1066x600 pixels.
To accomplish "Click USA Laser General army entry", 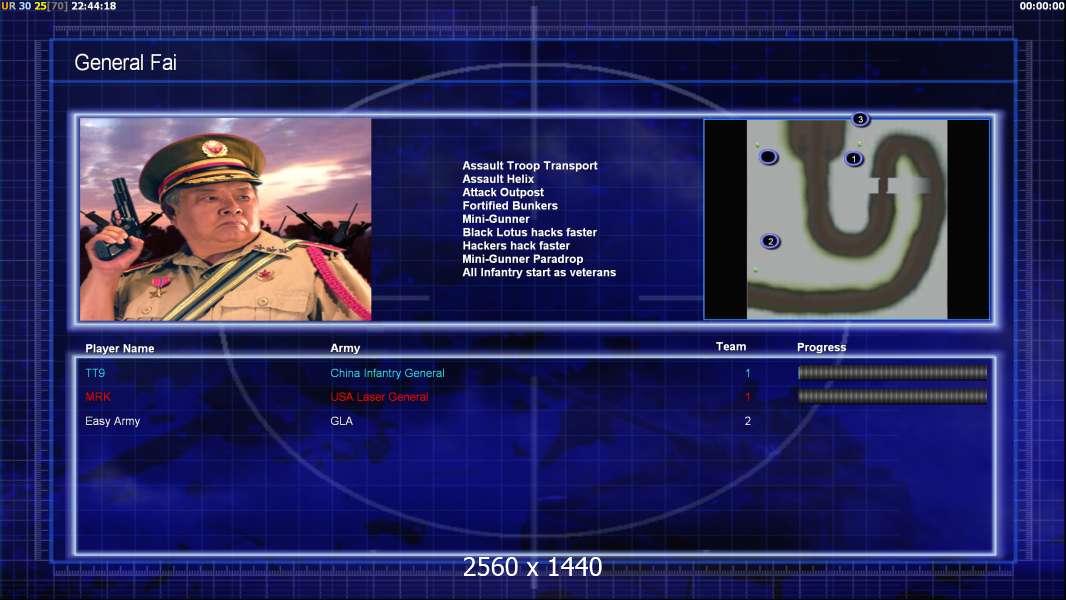I will pyautogui.click(x=379, y=397).
